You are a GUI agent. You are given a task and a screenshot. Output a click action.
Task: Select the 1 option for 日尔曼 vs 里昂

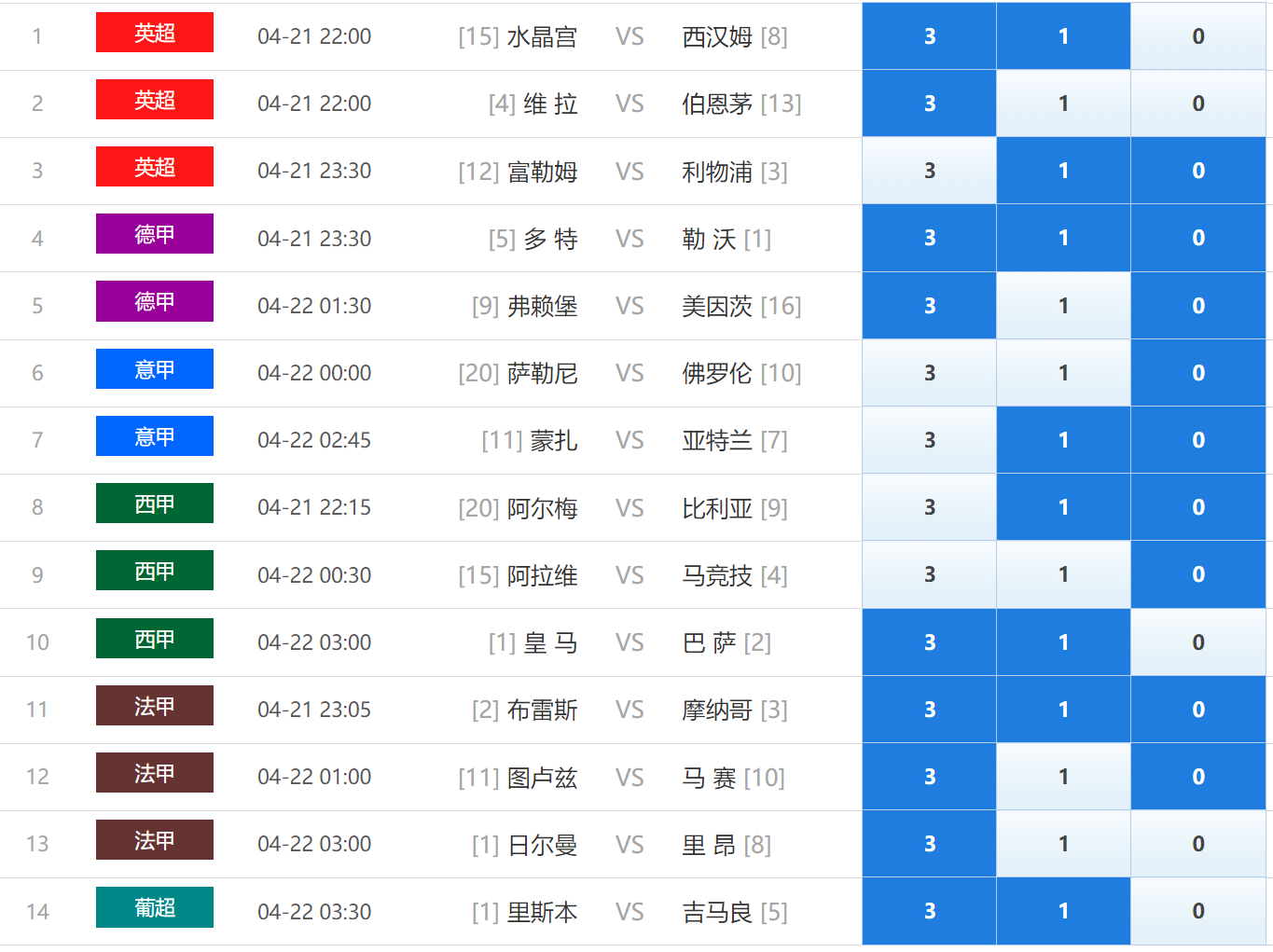tap(1063, 844)
